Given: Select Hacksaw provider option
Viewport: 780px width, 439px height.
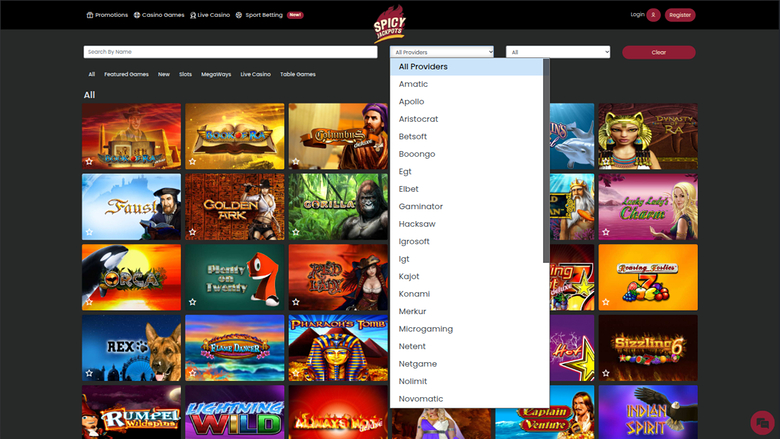Looking at the screenshot, I should click(x=467, y=224).
